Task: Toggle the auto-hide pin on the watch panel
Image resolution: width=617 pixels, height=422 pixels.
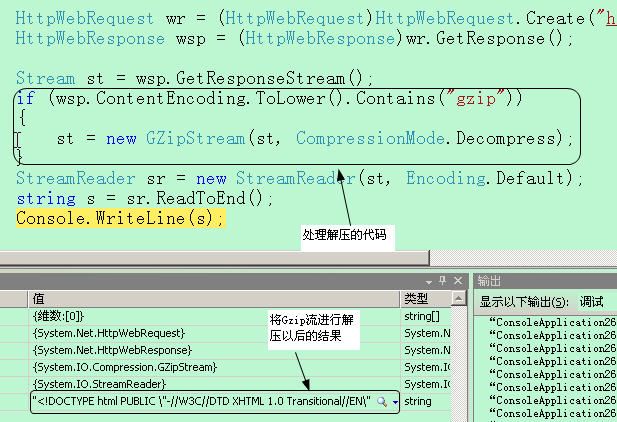Action: 443,281
